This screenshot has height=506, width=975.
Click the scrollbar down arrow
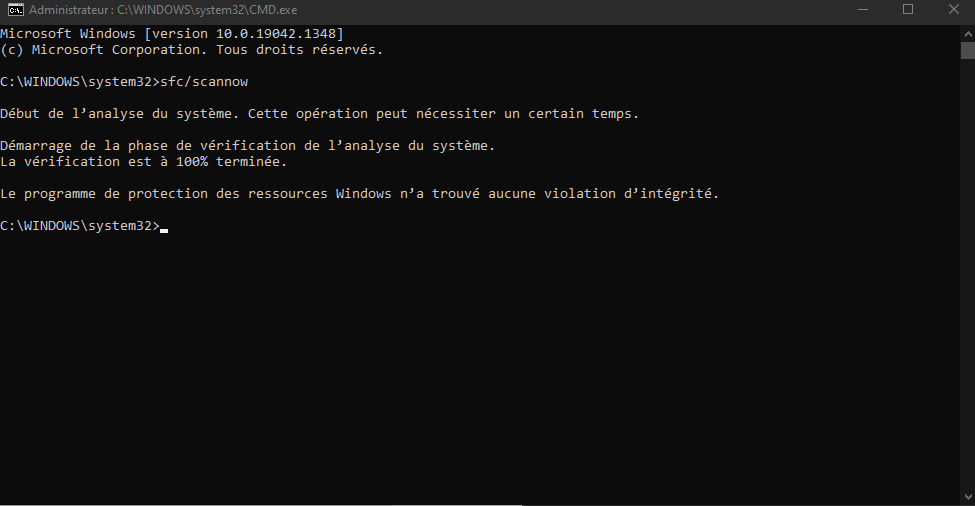[968, 497]
